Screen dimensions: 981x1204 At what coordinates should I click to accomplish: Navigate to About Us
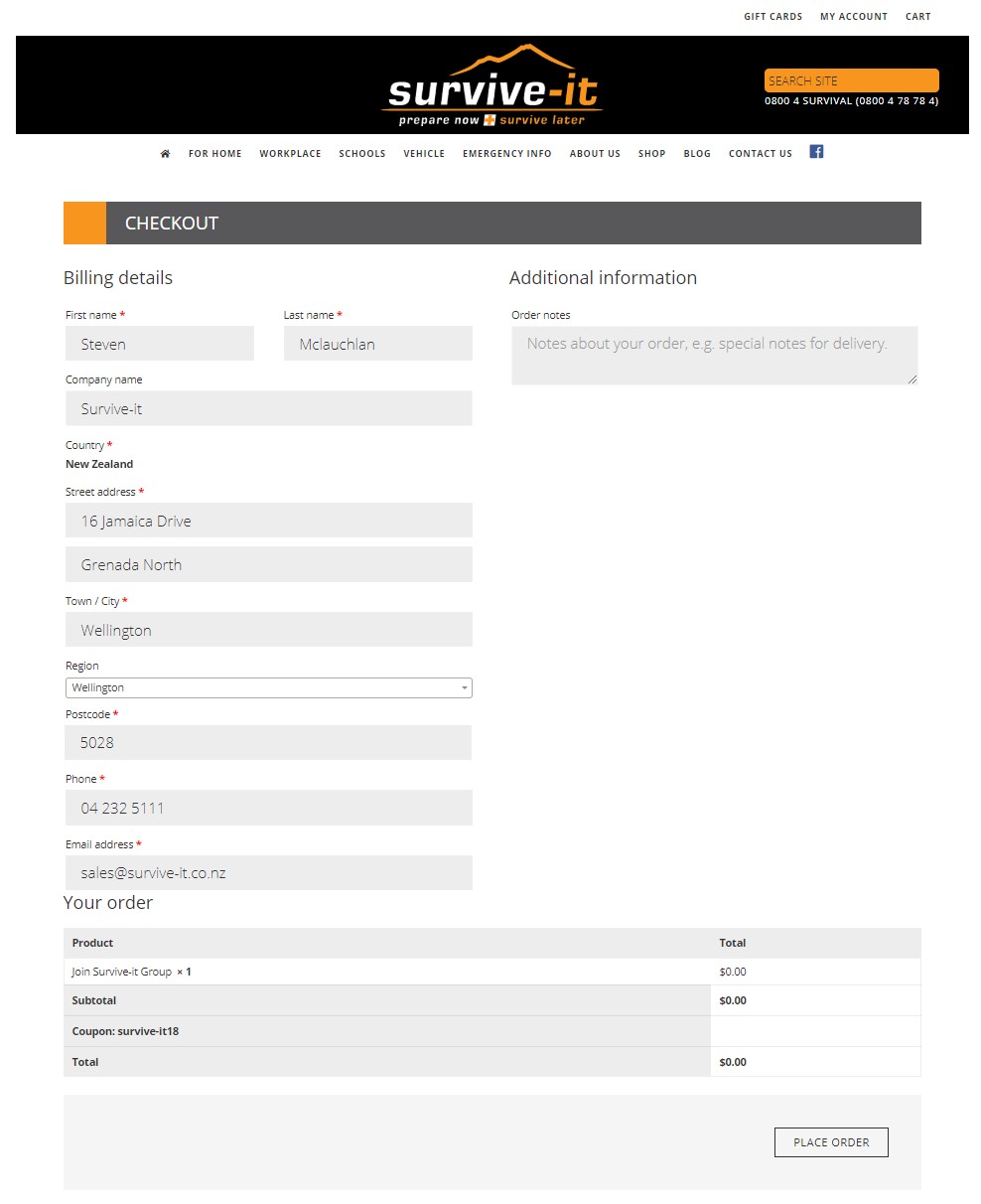pyautogui.click(x=595, y=154)
